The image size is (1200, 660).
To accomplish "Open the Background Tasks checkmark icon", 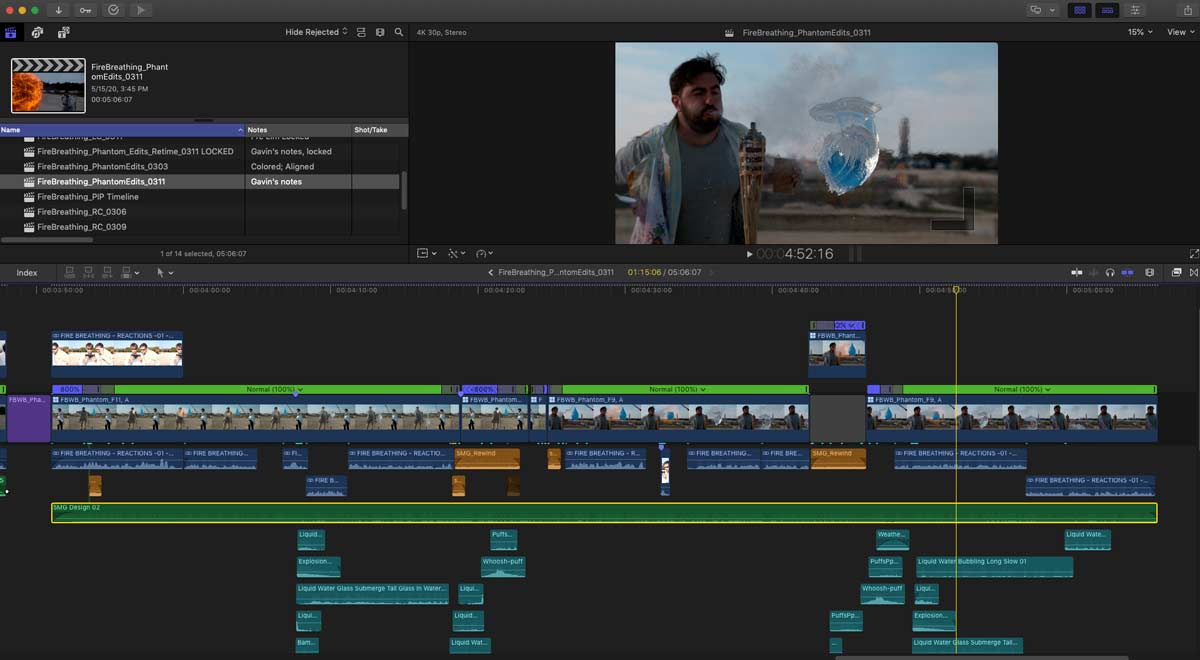I will pos(113,10).
